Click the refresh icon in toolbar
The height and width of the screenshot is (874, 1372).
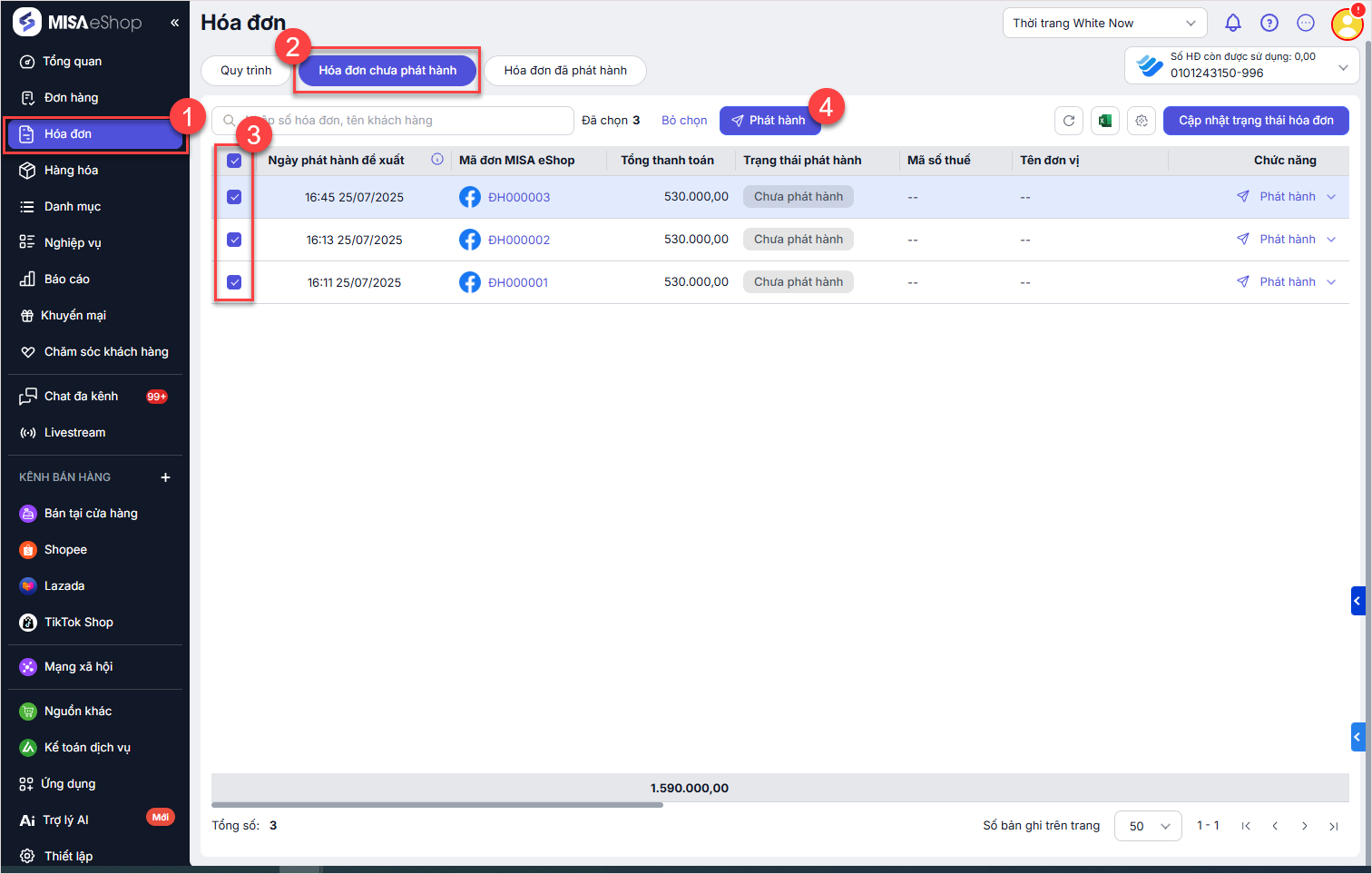tap(1069, 121)
